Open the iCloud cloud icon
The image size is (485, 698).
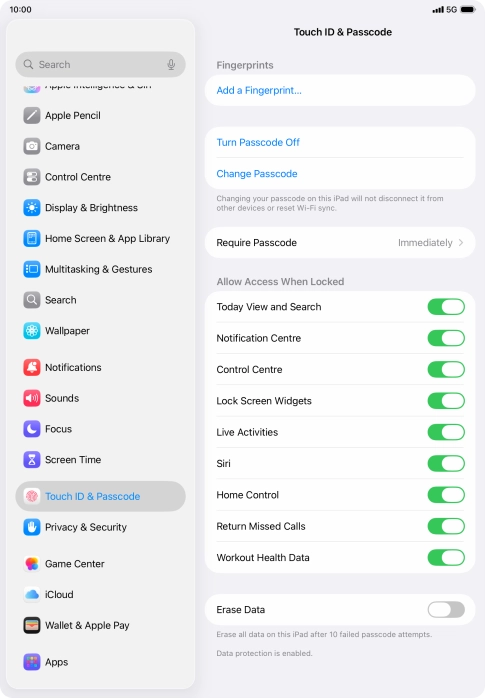(x=32, y=595)
